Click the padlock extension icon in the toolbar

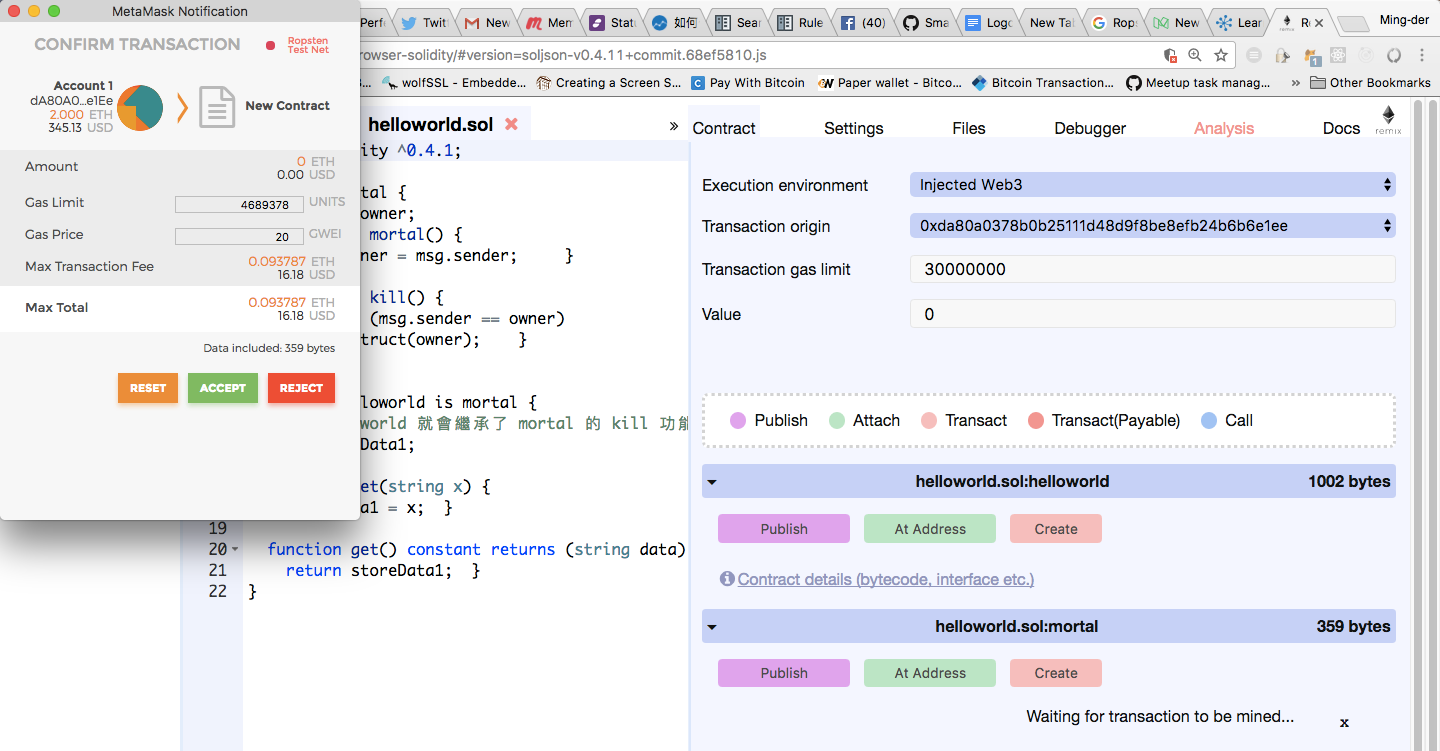pyautogui.click(x=1283, y=55)
